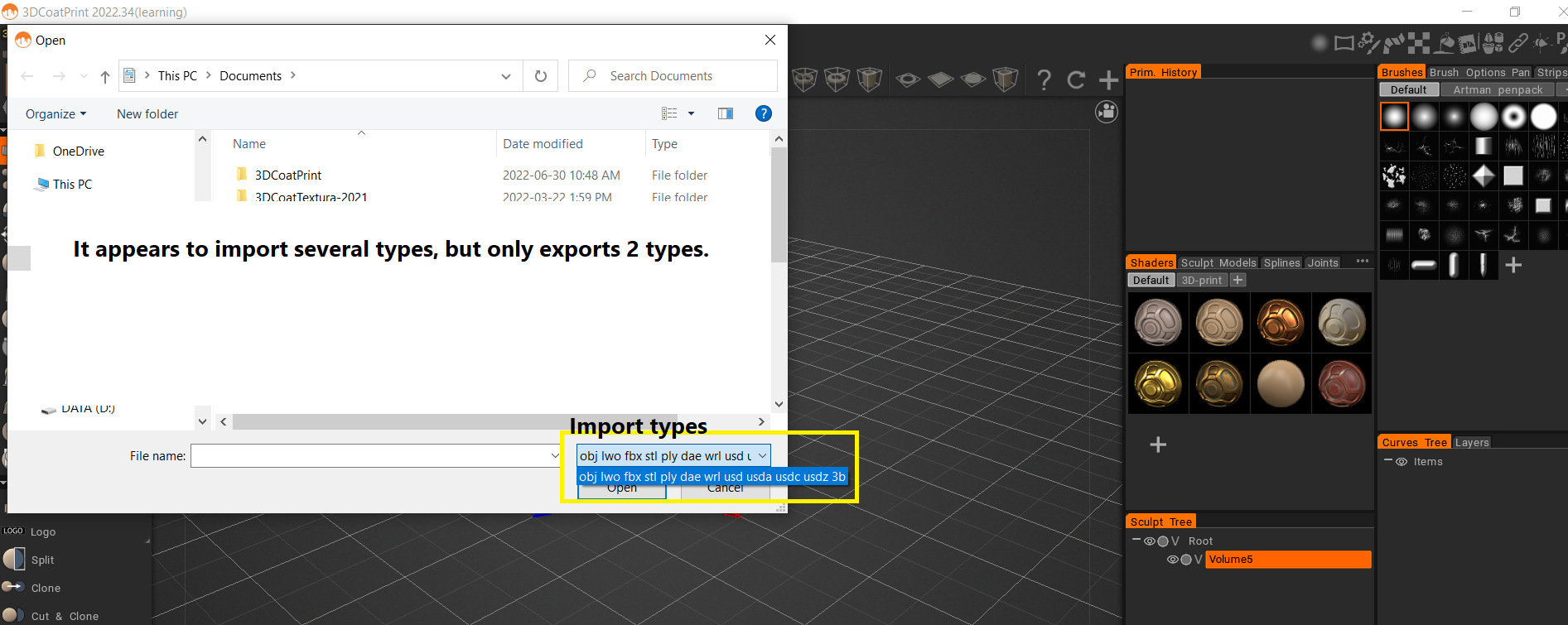This screenshot has width=1568, height=625.
Task: Toggle the ghost circle for Volume5
Action: tap(1186, 560)
